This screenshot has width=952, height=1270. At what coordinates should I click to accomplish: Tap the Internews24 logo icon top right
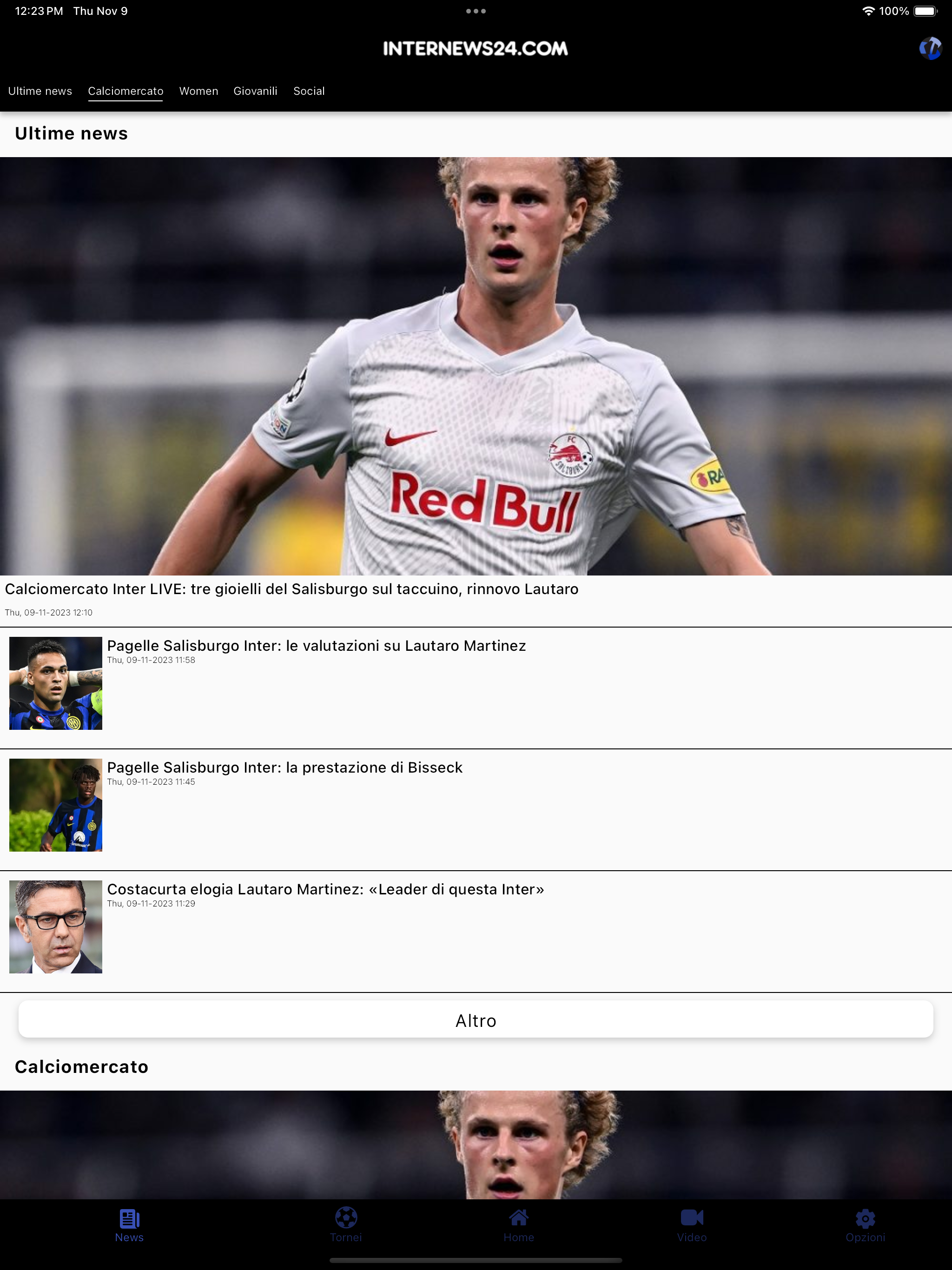(x=930, y=48)
